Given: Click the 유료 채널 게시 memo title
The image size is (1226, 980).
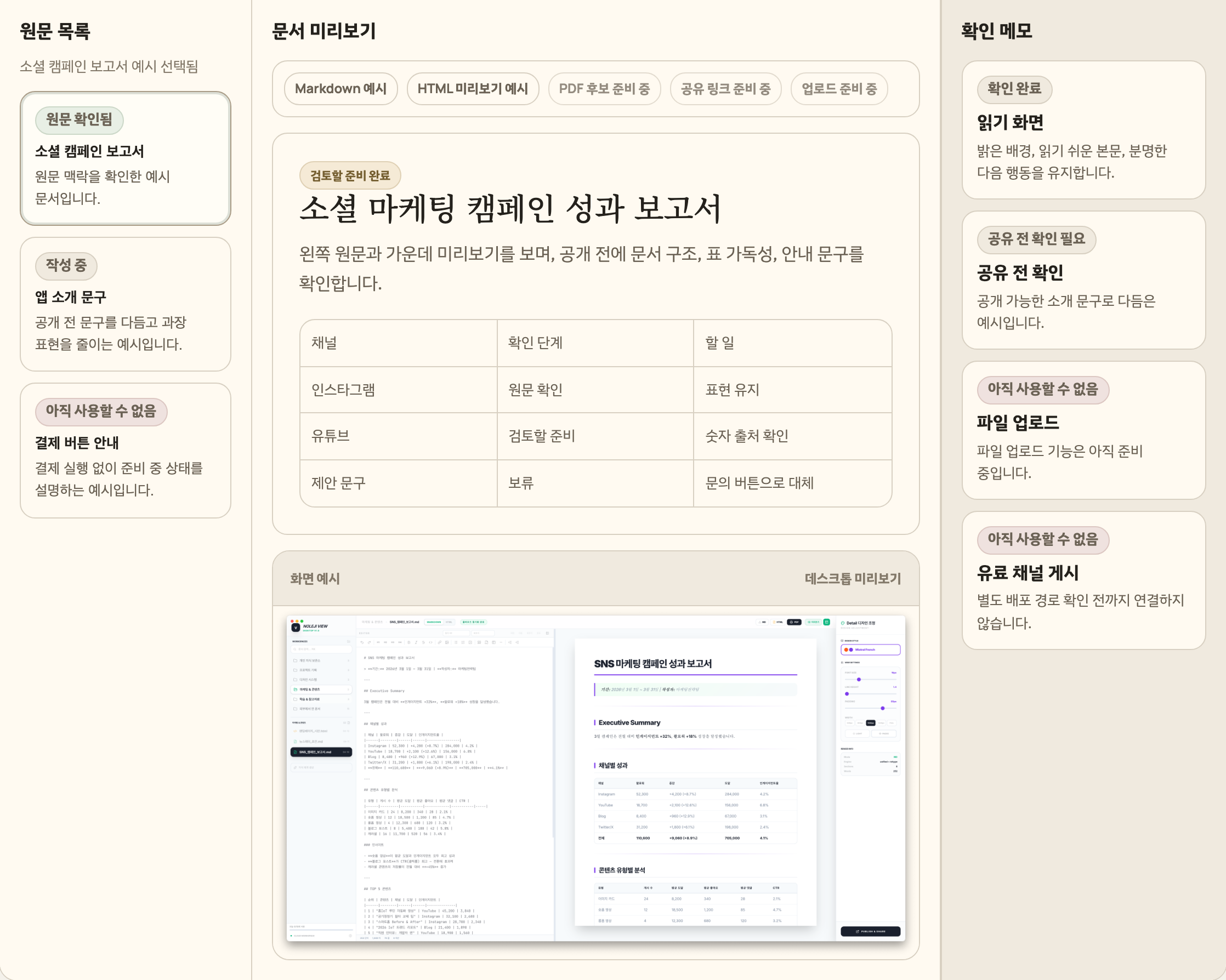Looking at the screenshot, I should 1028,573.
